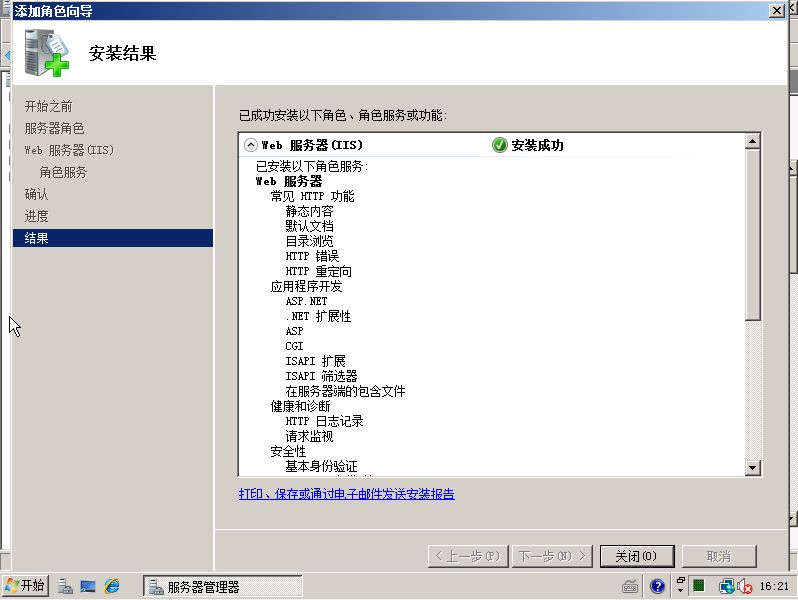Select the Web 服务器 (IIS) wizard step

(69, 150)
